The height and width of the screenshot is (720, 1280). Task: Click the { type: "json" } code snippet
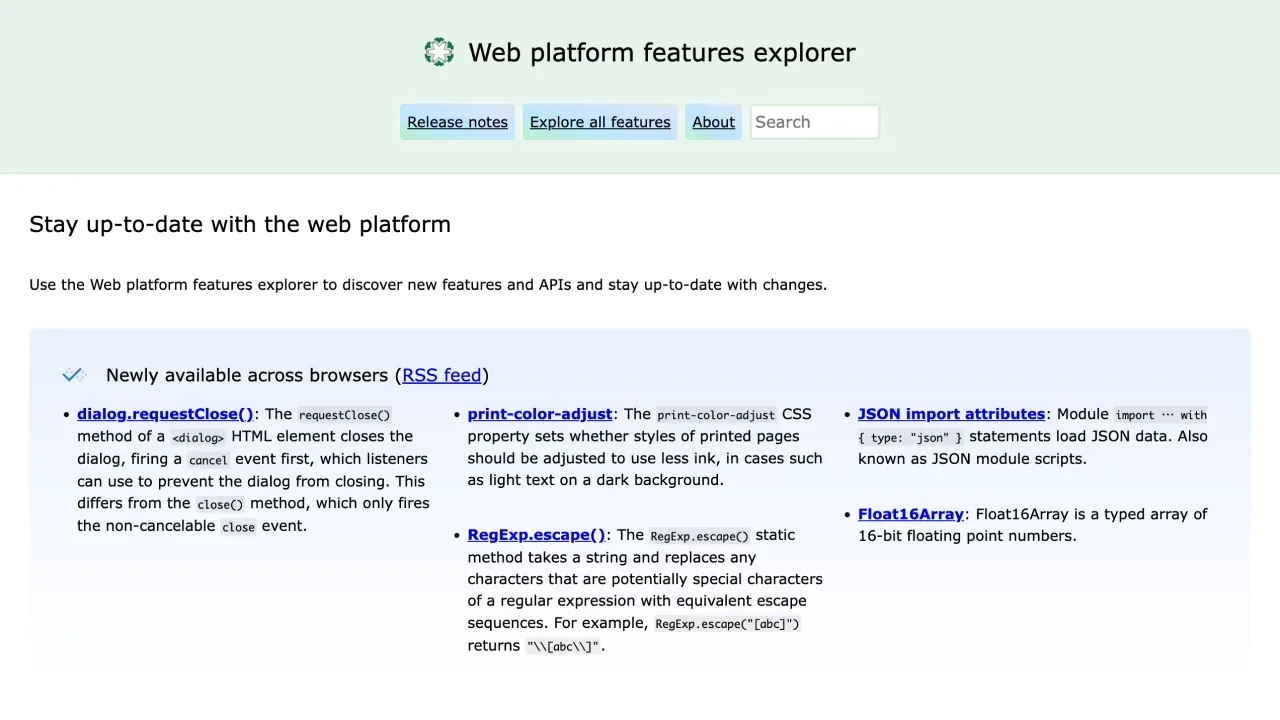(910, 437)
